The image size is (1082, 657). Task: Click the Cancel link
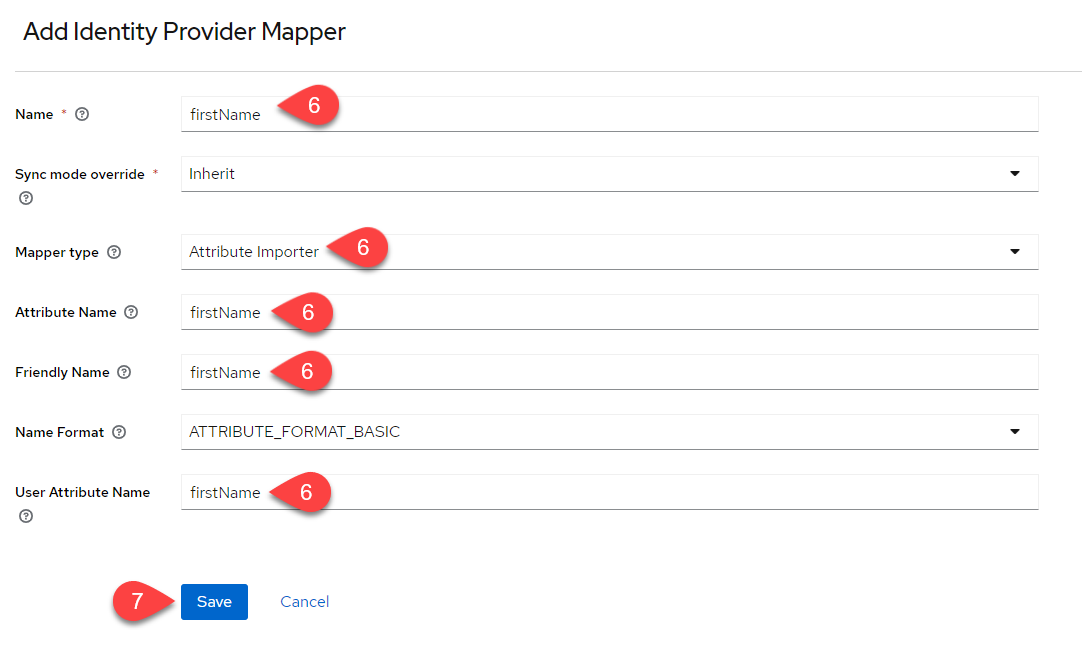[304, 602]
